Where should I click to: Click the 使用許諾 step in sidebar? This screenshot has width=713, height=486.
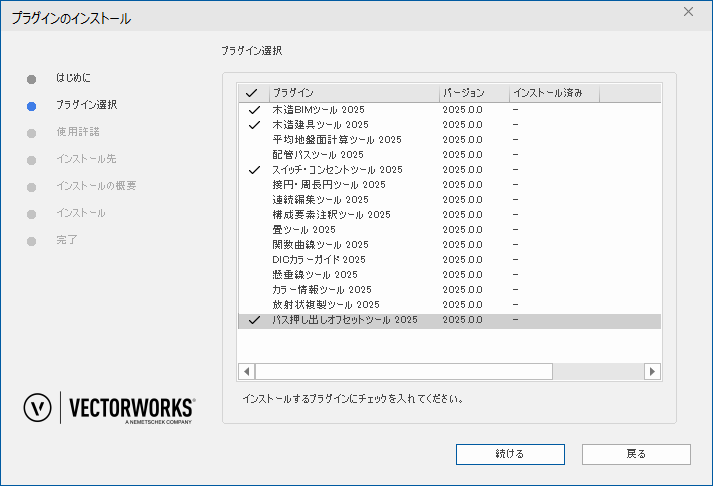pos(78,132)
